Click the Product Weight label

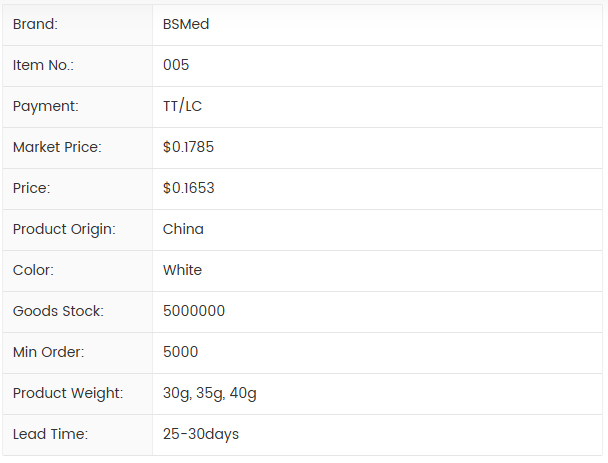coord(68,393)
